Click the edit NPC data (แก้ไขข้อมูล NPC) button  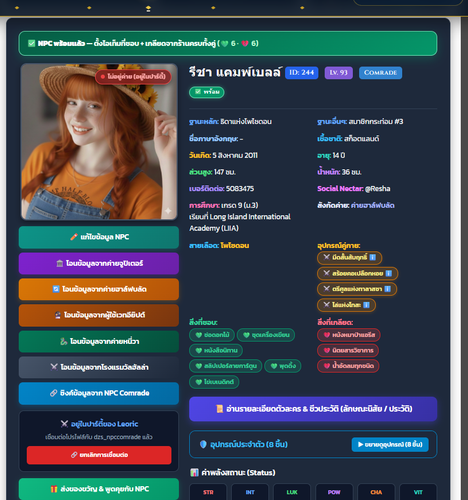(x=99, y=237)
